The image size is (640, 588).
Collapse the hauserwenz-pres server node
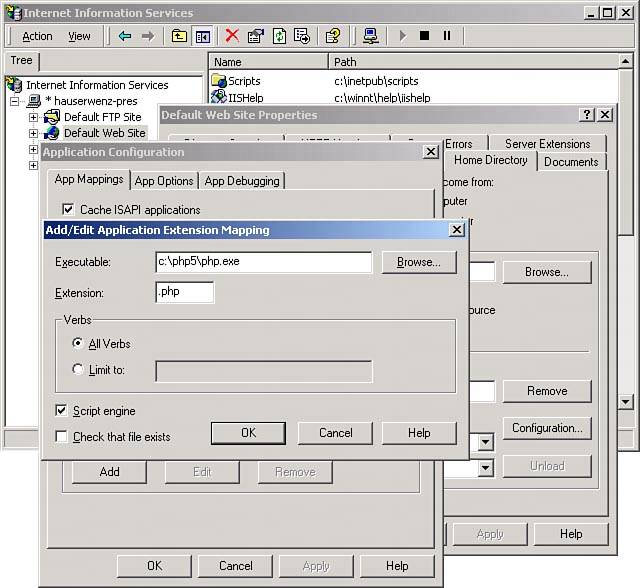point(16,101)
